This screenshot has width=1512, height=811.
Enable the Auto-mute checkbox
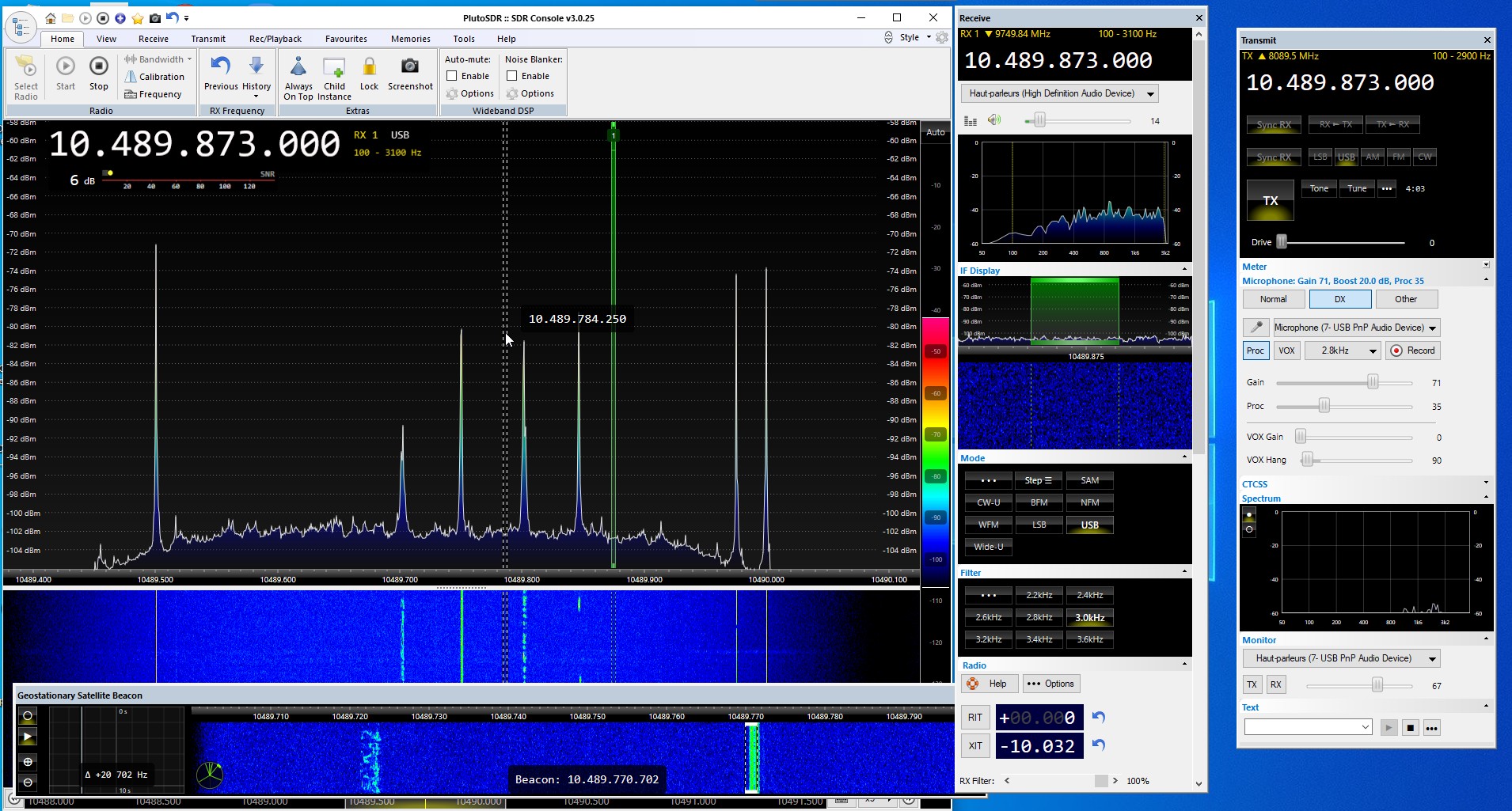point(452,76)
